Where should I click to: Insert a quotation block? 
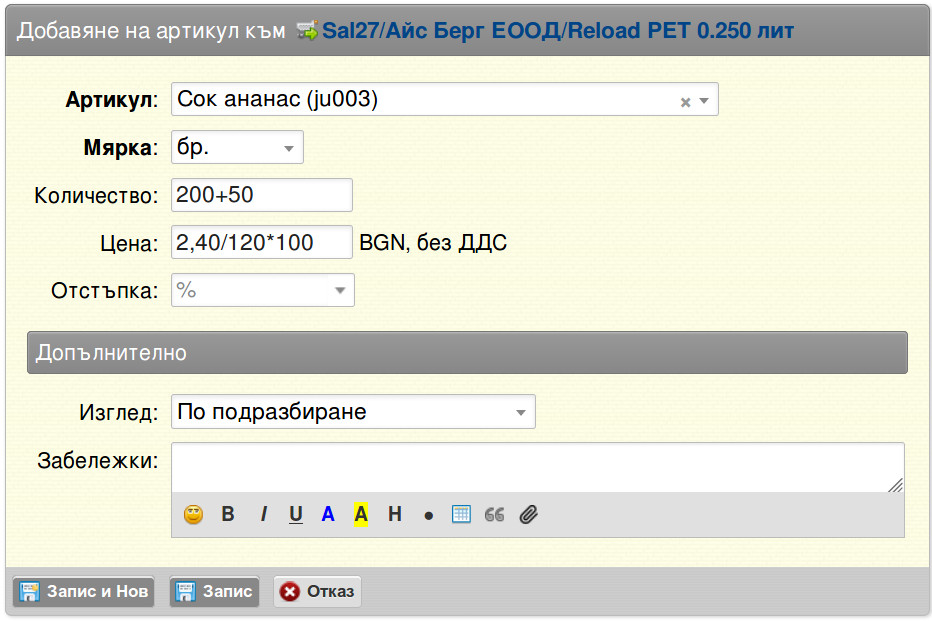click(494, 515)
